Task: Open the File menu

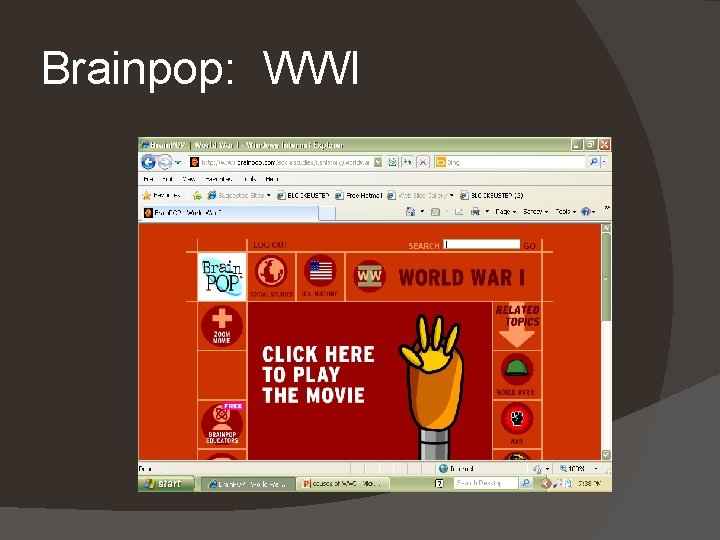Action: point(148,179)
